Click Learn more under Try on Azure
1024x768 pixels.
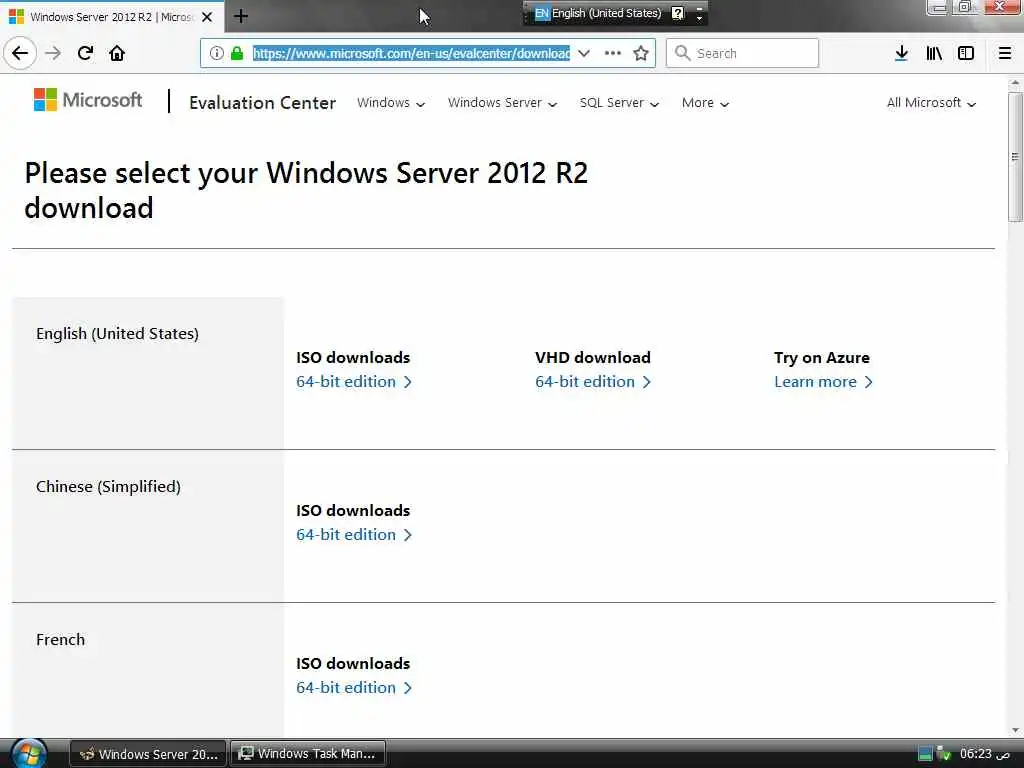823,381
